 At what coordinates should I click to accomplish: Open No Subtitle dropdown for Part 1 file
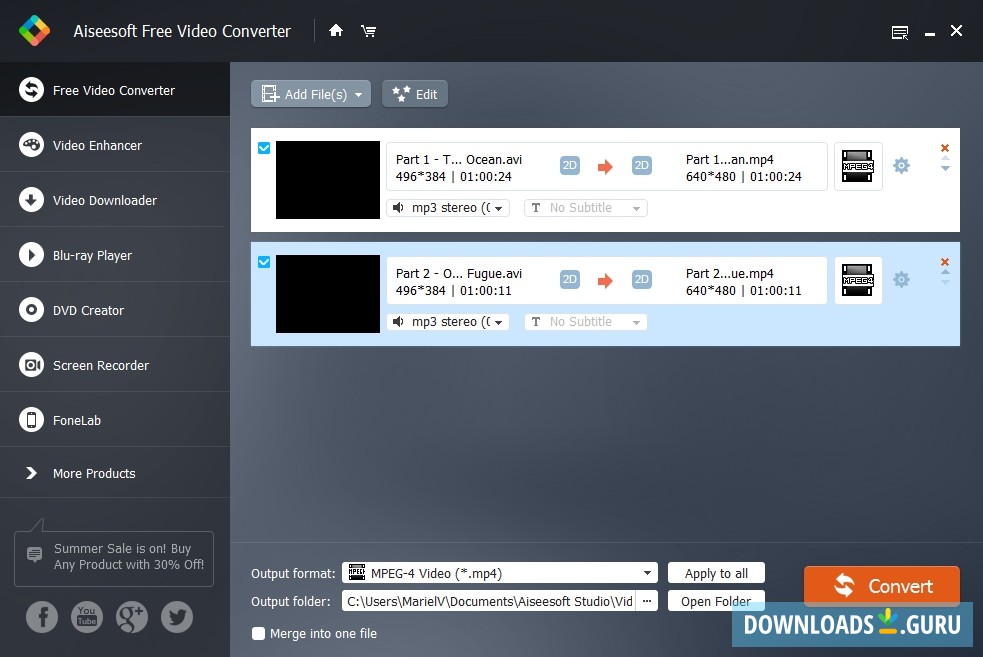click(586, 208)
